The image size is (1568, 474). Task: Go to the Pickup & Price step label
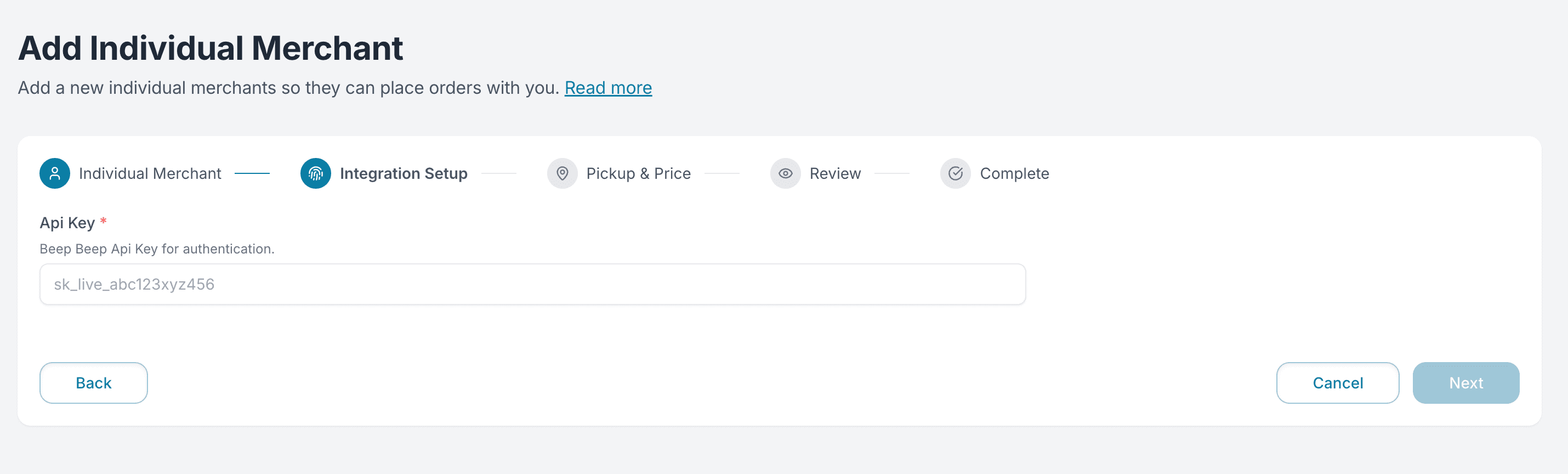(638, 174)
